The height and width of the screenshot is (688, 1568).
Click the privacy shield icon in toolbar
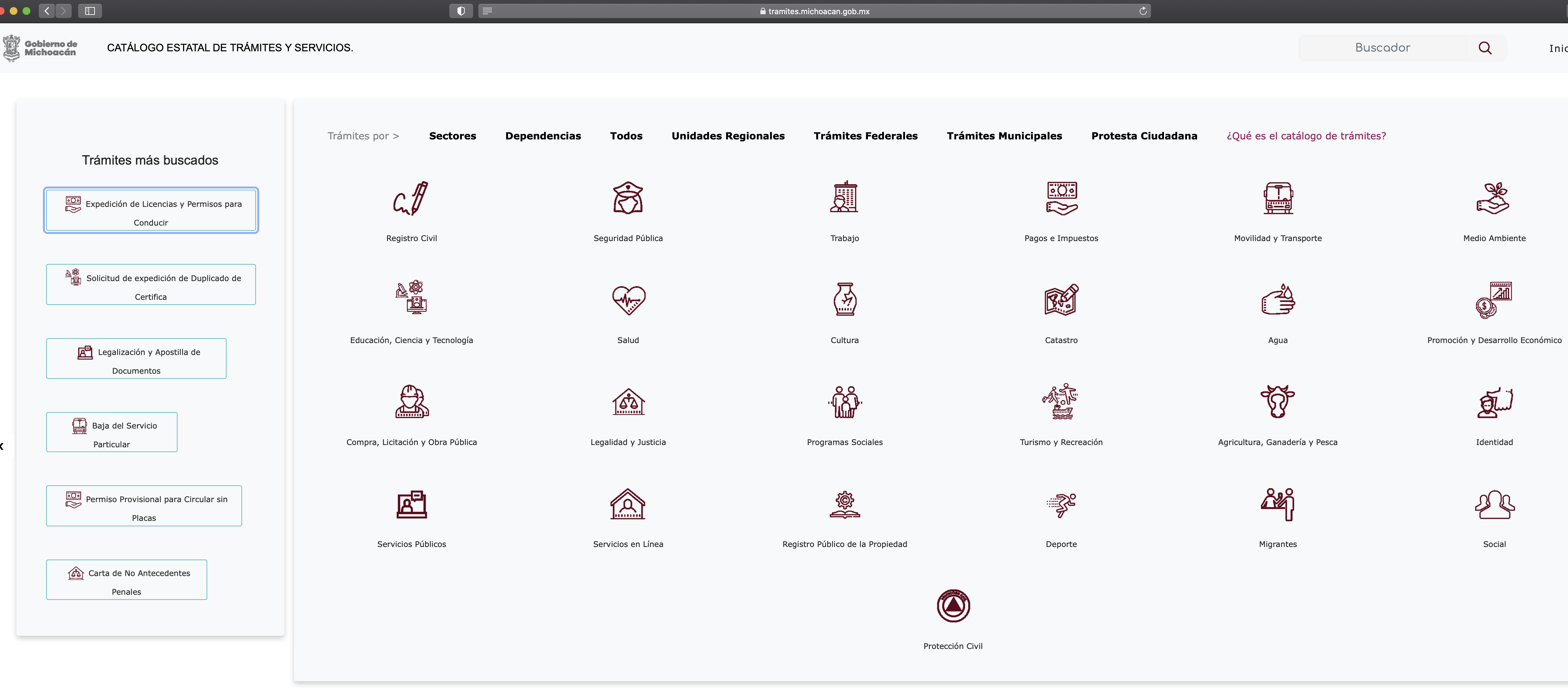[461, 11]
